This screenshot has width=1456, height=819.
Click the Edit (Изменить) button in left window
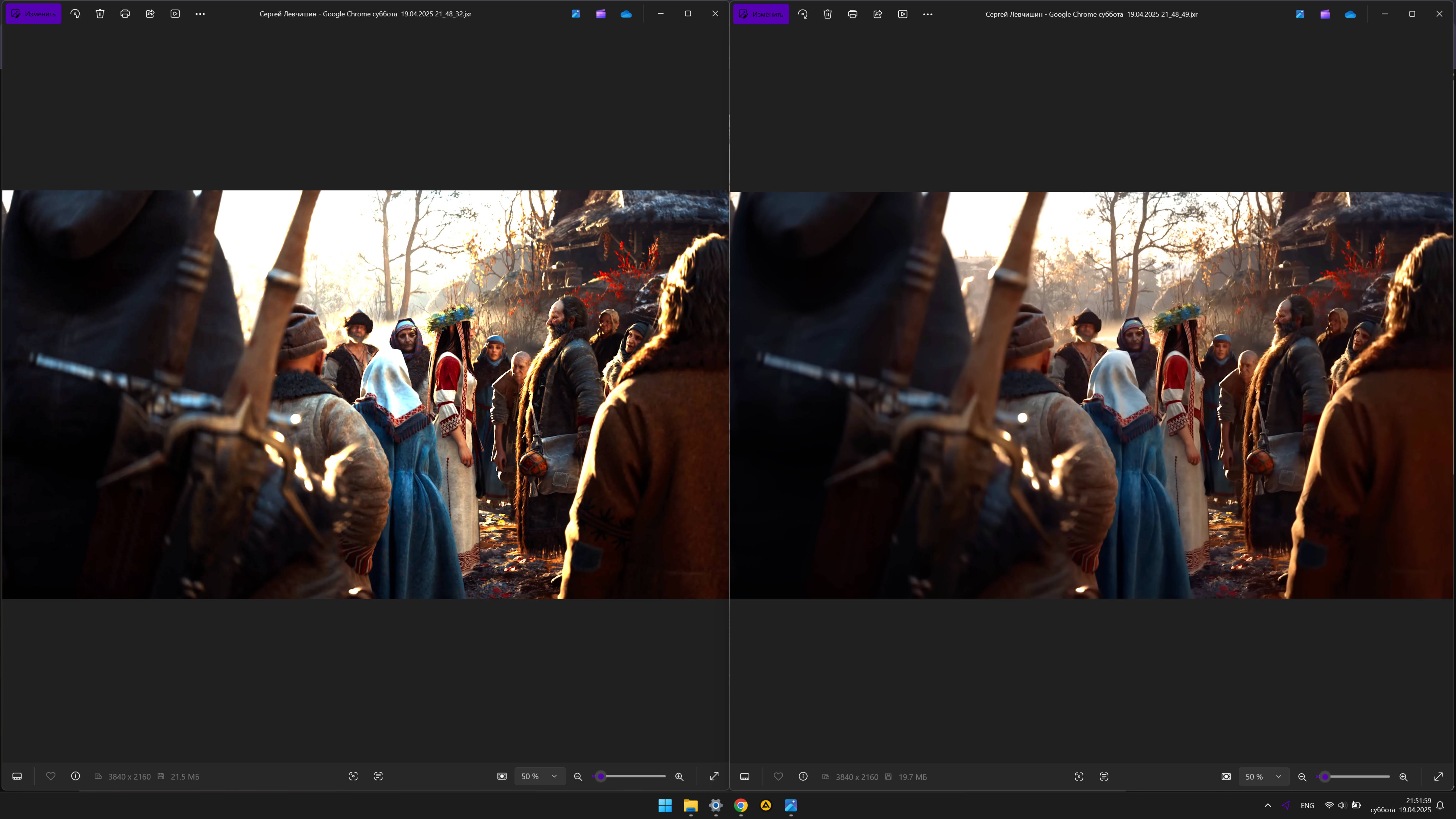pos(33,14)
